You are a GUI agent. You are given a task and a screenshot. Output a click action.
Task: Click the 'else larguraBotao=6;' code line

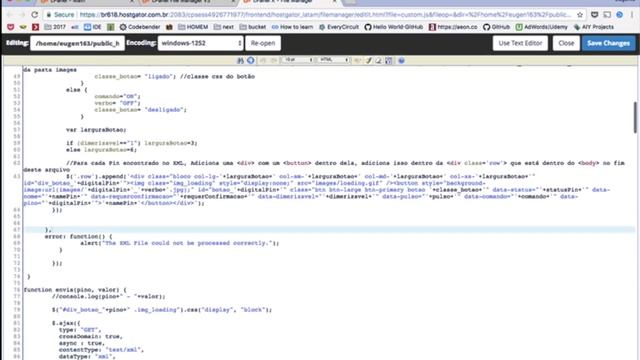pos(101,150)
